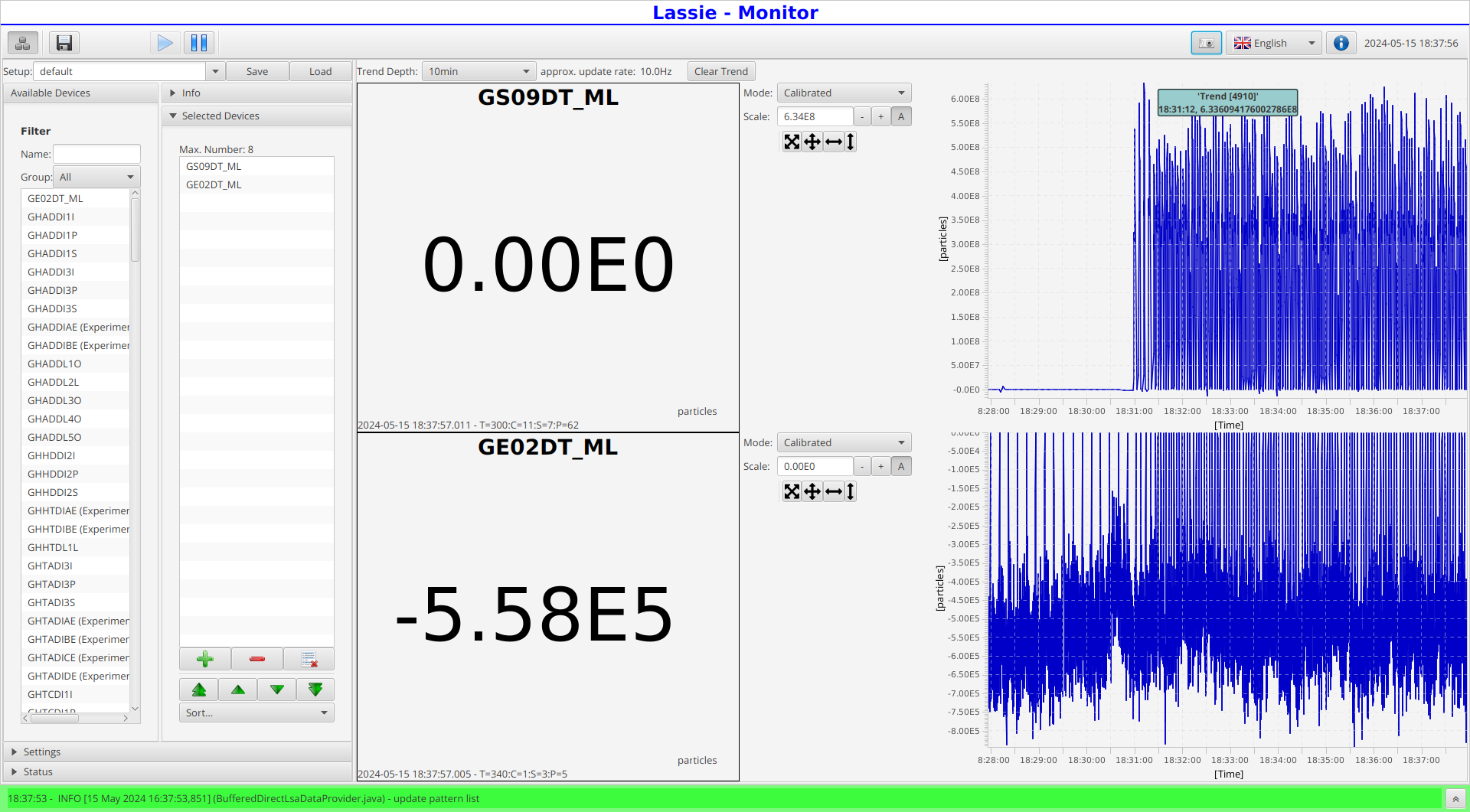Decrease GE02DT_ML scale with minus button
The width and height of the screenshot is (1470, 812).
[x=862, y=466]
